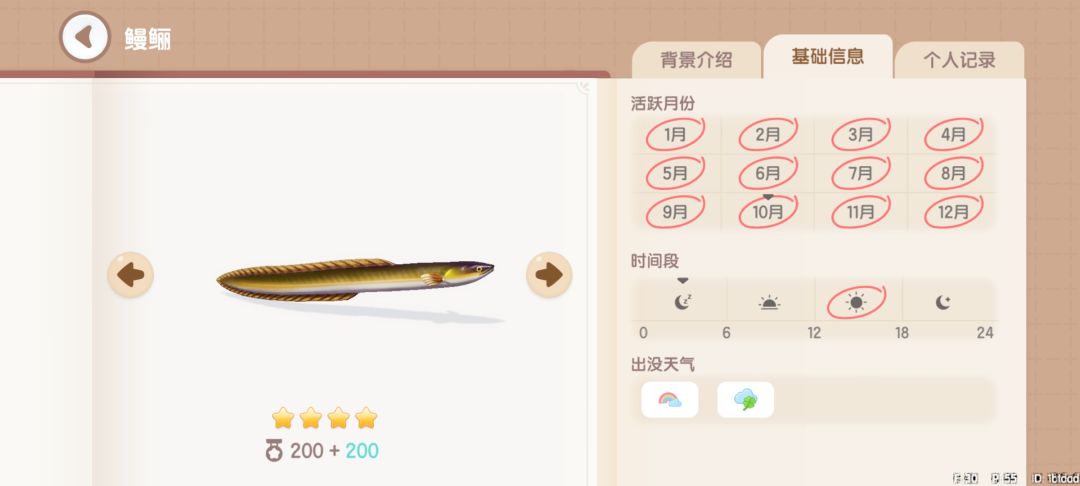Select the 基础信息 tab
1080x486 pixels.
(828, 56)
